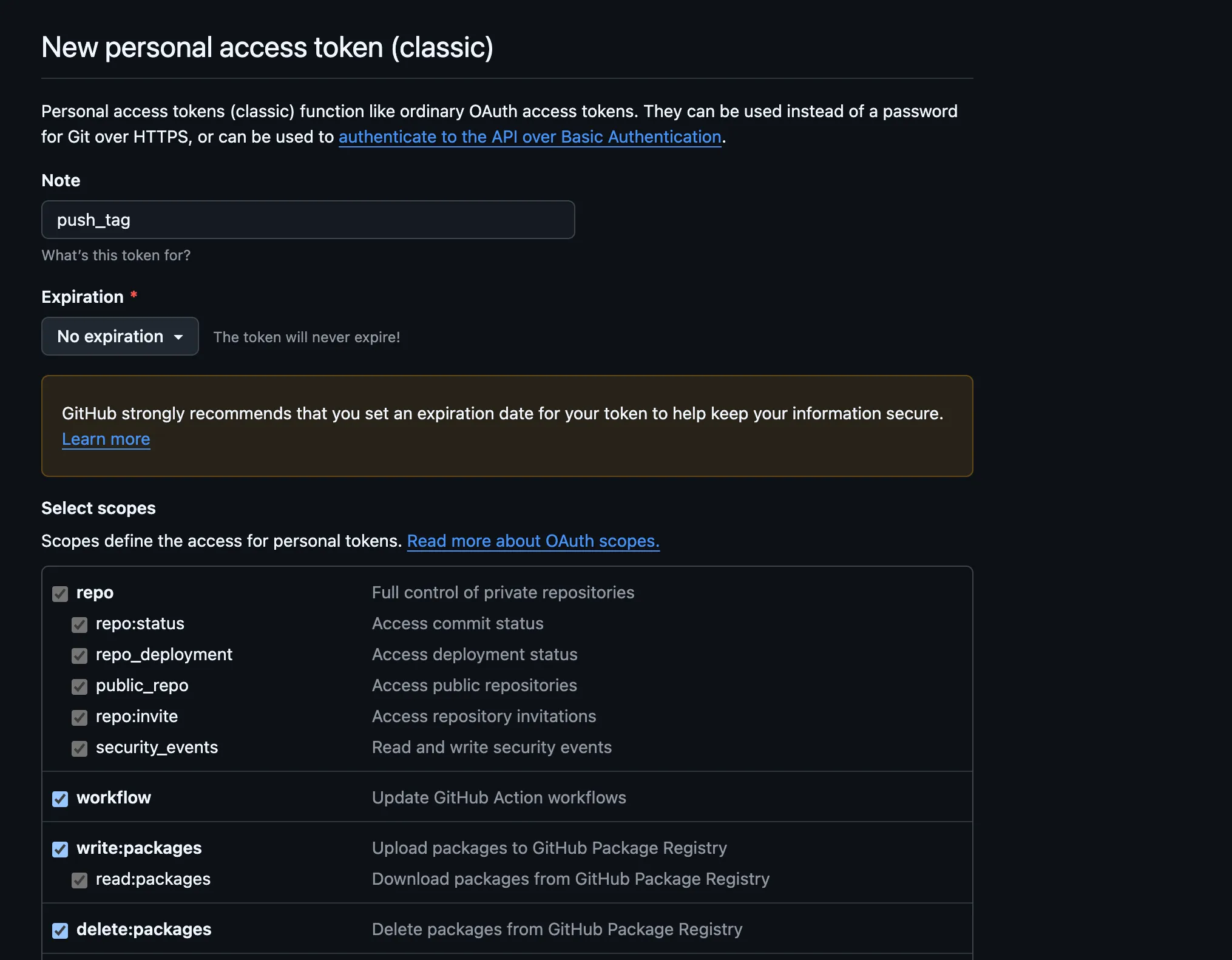Uncheck the workflow scope
This screenshot has width=1232, height=960.
click(x=60, y=799)
